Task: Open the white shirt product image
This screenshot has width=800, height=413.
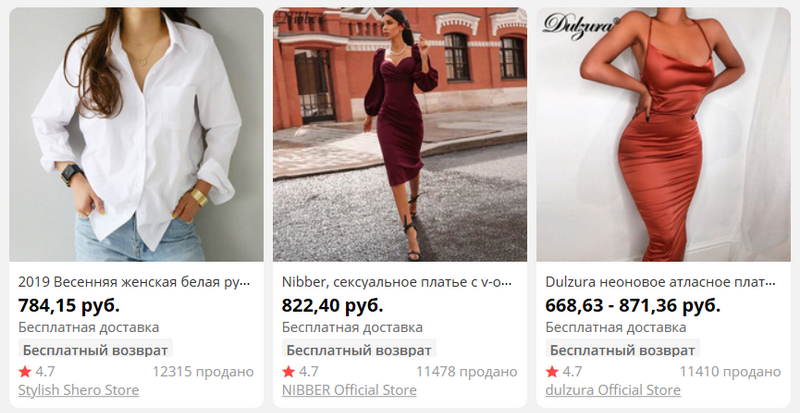Action: [x=136, y=134]
